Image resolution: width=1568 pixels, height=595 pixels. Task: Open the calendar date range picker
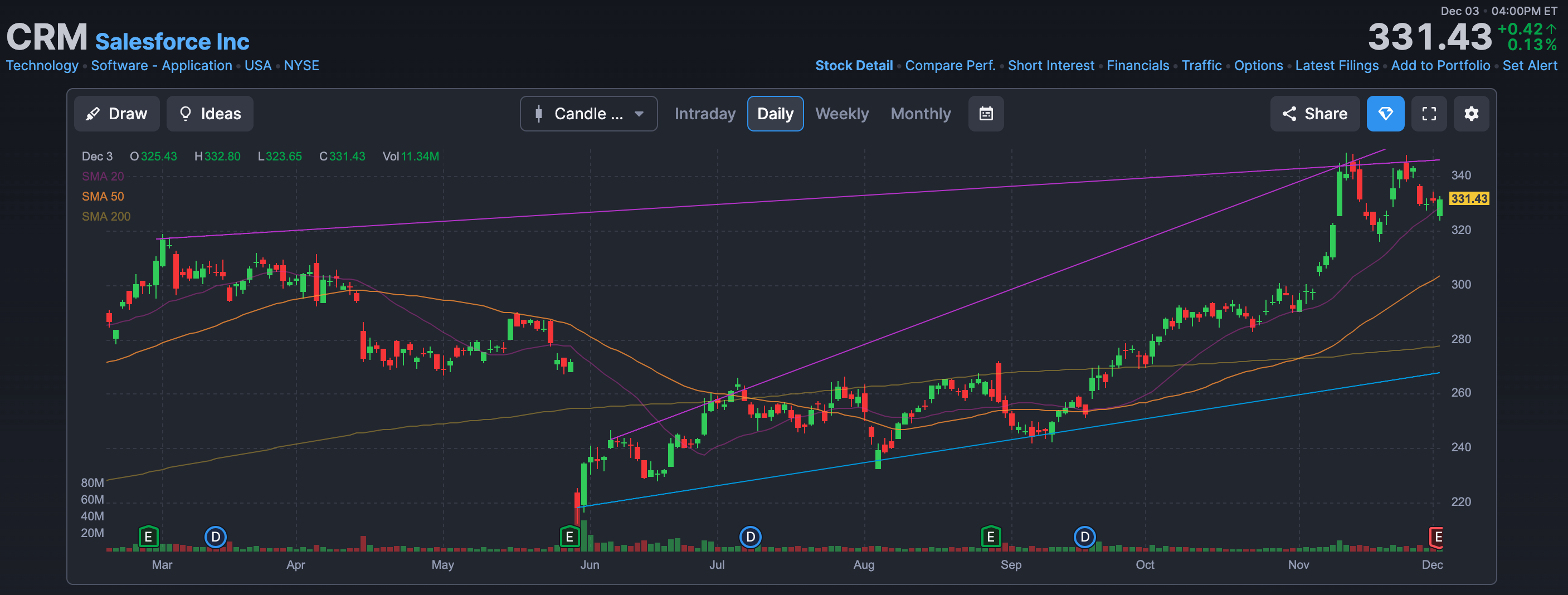(986, 114)
